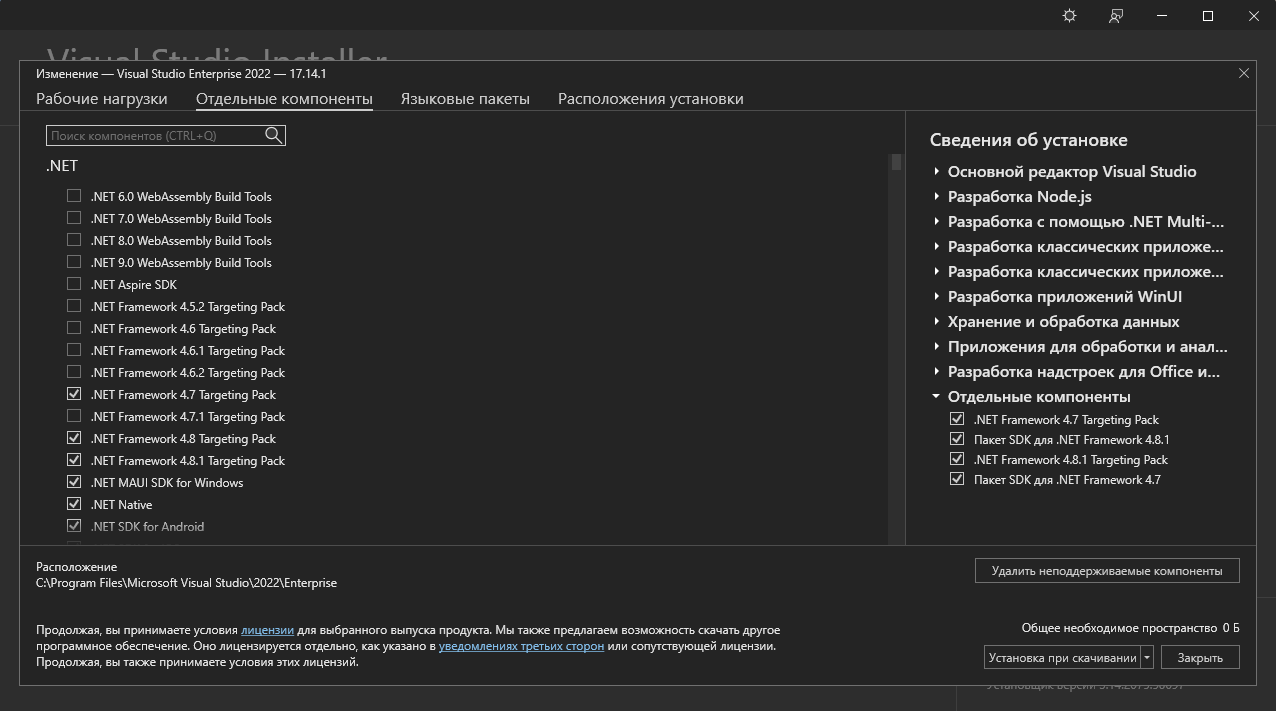Uncheck .NET MAUI SDK for Windows
The image size is (1276, 711).
point(74,482)
